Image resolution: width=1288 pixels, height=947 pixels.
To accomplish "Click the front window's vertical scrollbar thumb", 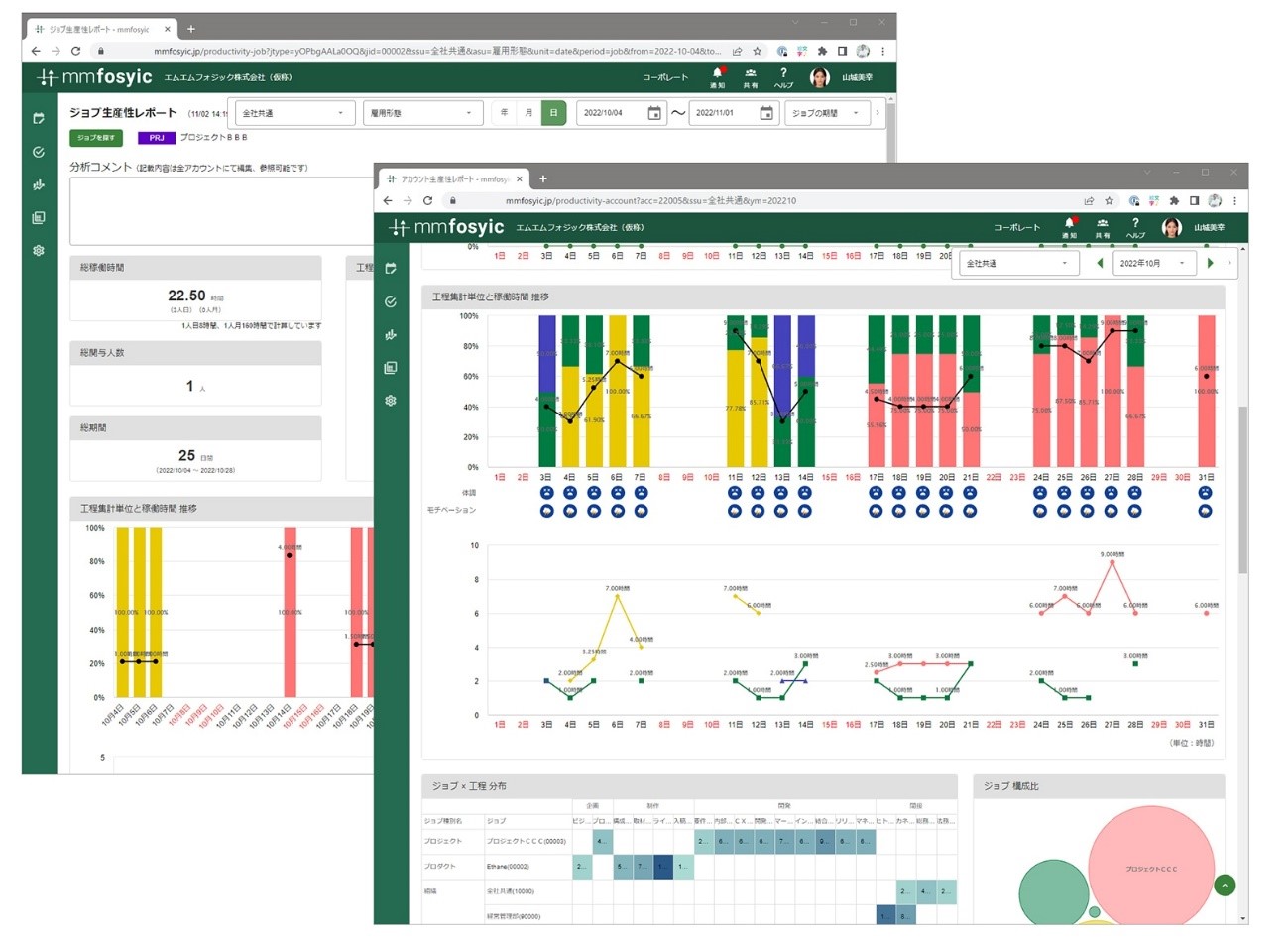I will coord(1242,490).
